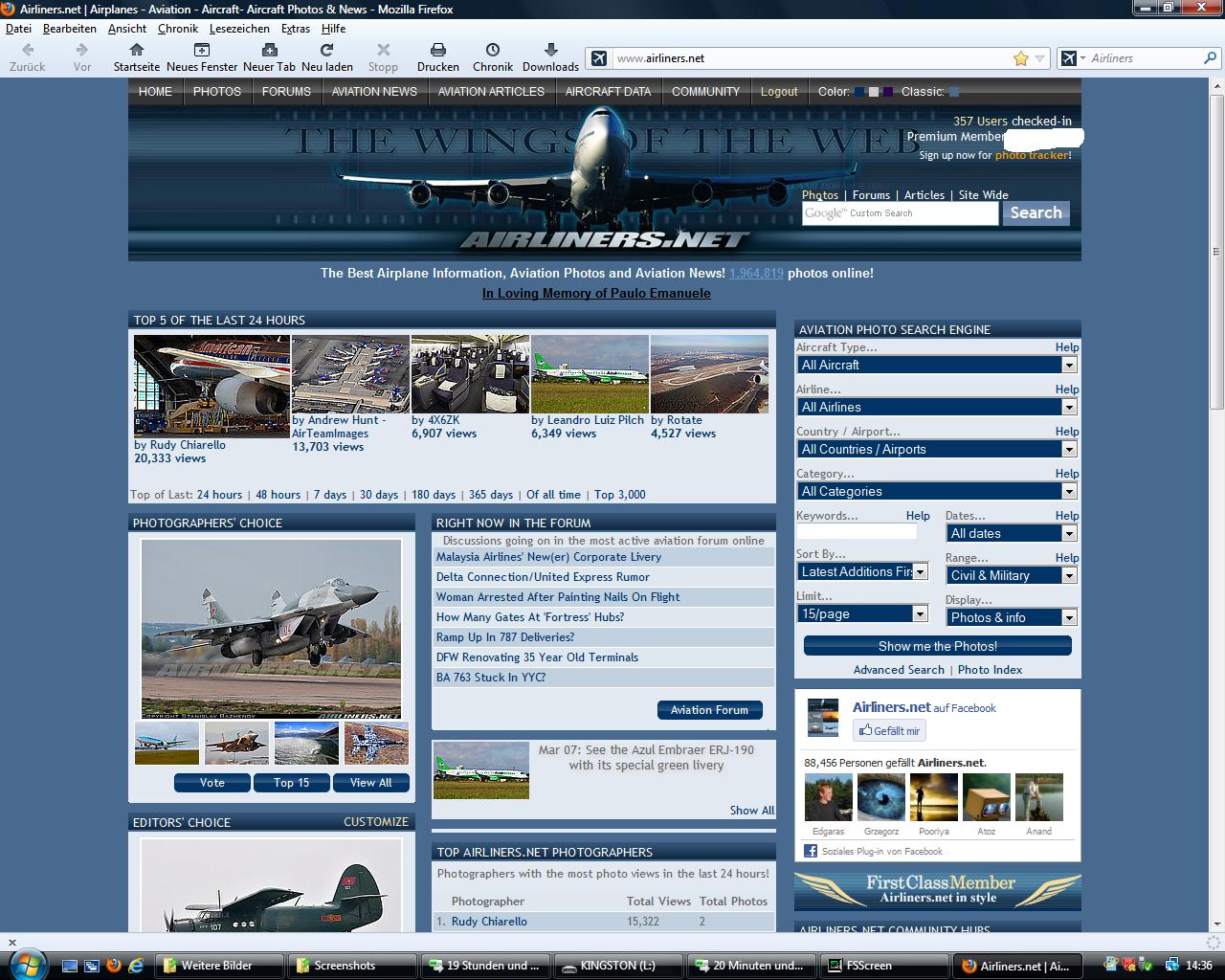The image size is (1225, 980).
Task: Click the Google Custom Search button
Action: tap(1036, 212)
